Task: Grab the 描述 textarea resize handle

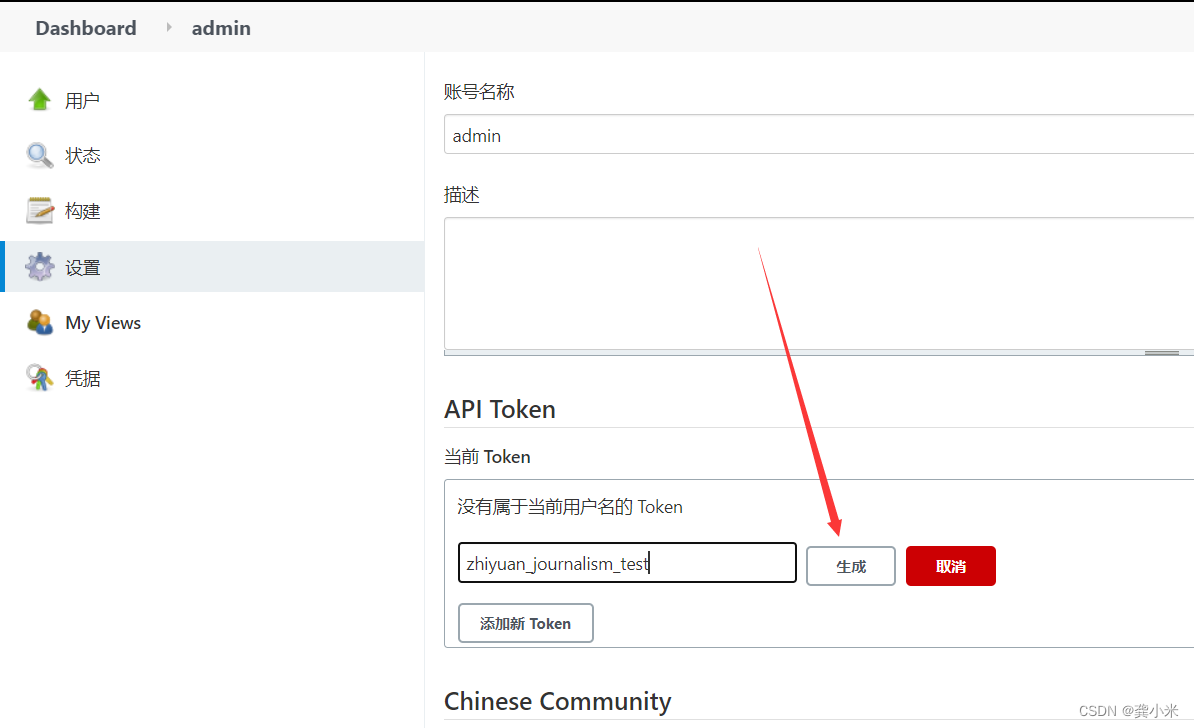Action: (1161, 353)
